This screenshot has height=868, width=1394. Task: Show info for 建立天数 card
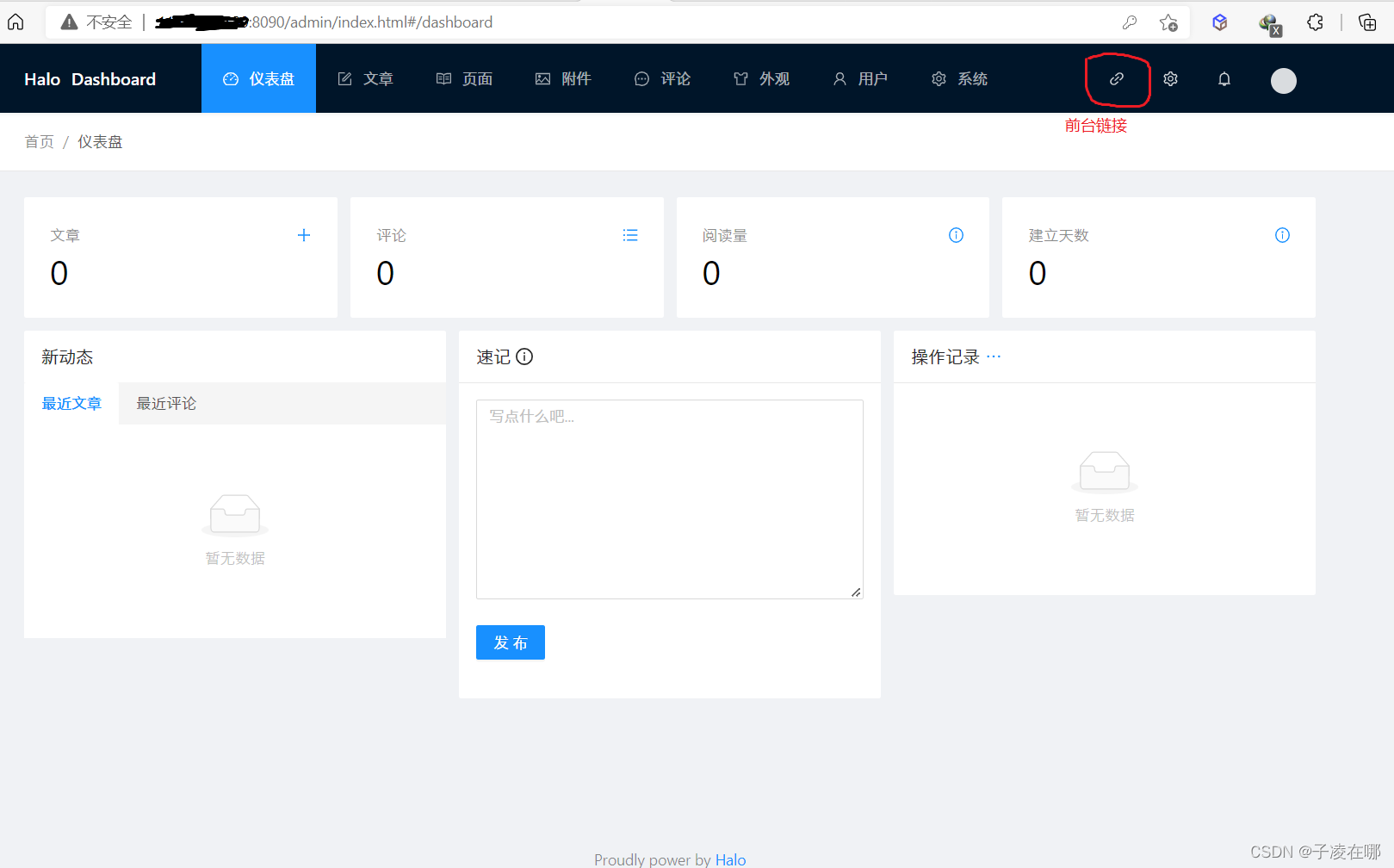coord(1282,235)
